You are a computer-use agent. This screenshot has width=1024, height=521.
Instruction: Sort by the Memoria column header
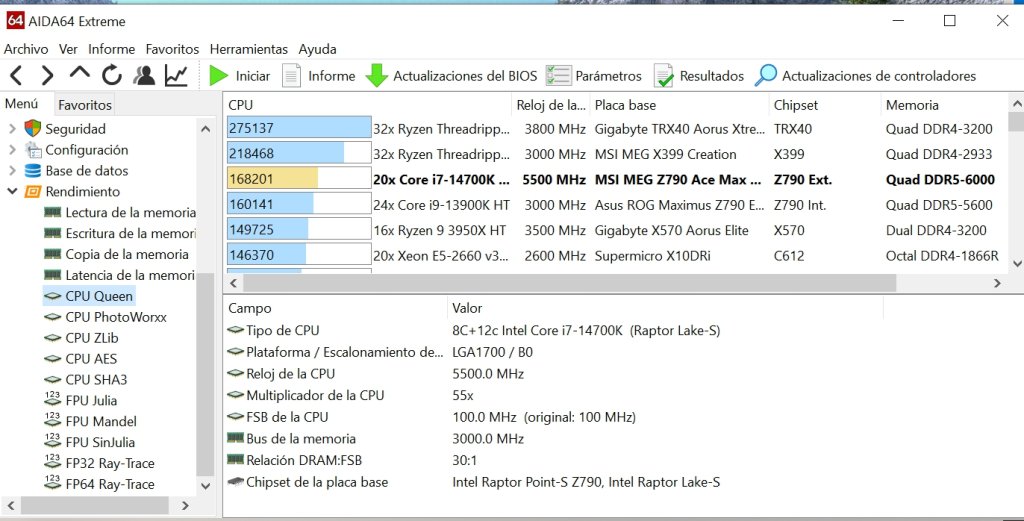(x=944, y=104)
